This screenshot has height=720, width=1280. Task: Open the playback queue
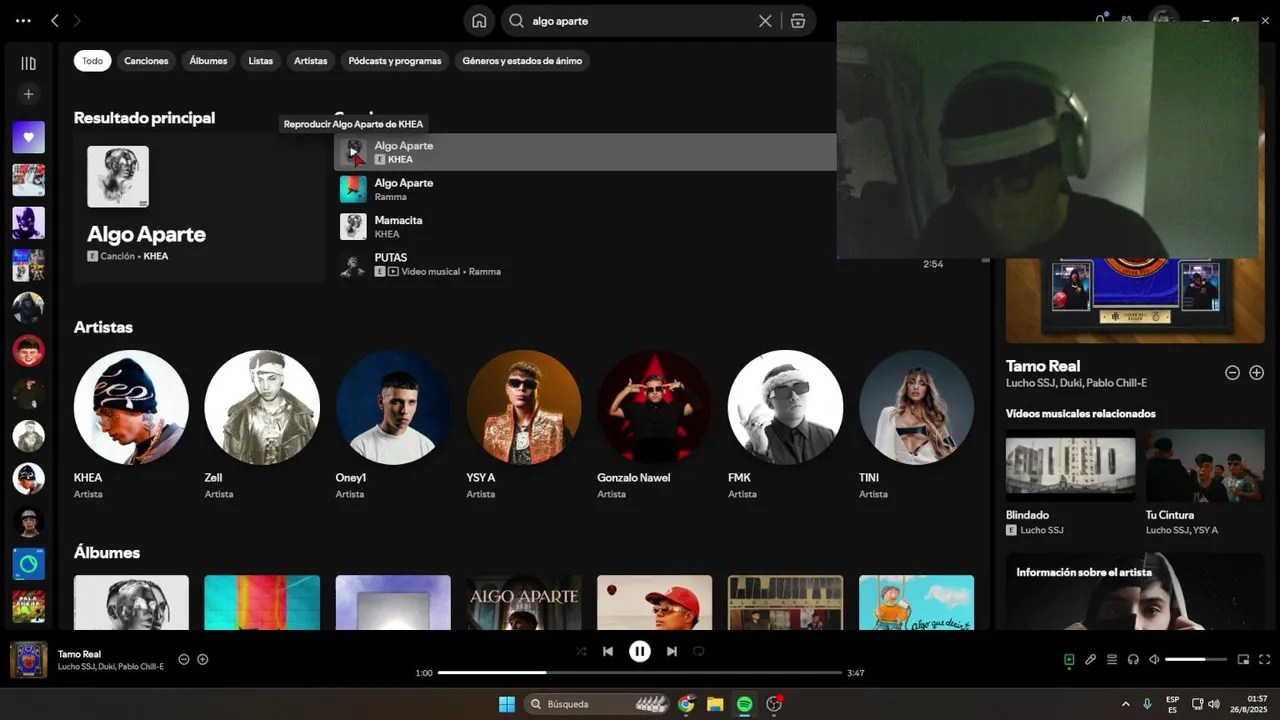[x=1112, y=659]
